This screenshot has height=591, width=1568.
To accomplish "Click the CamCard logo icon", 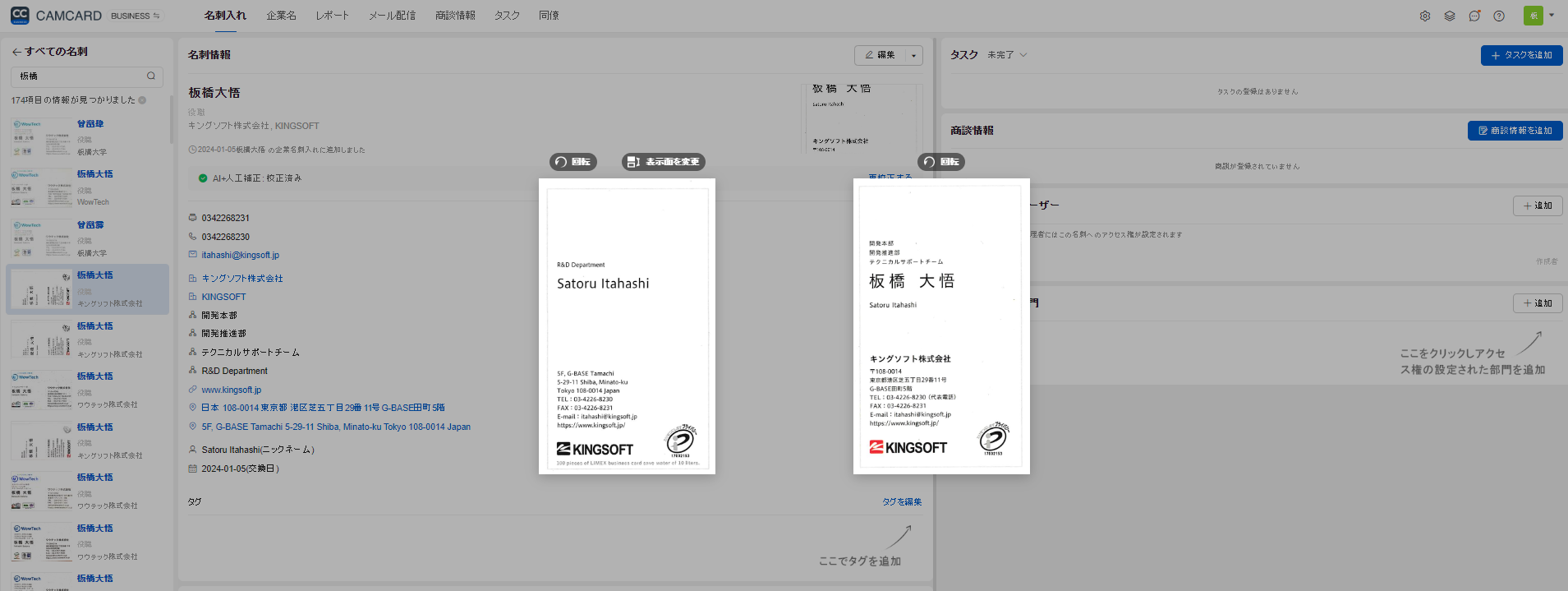I will (20, 16).
